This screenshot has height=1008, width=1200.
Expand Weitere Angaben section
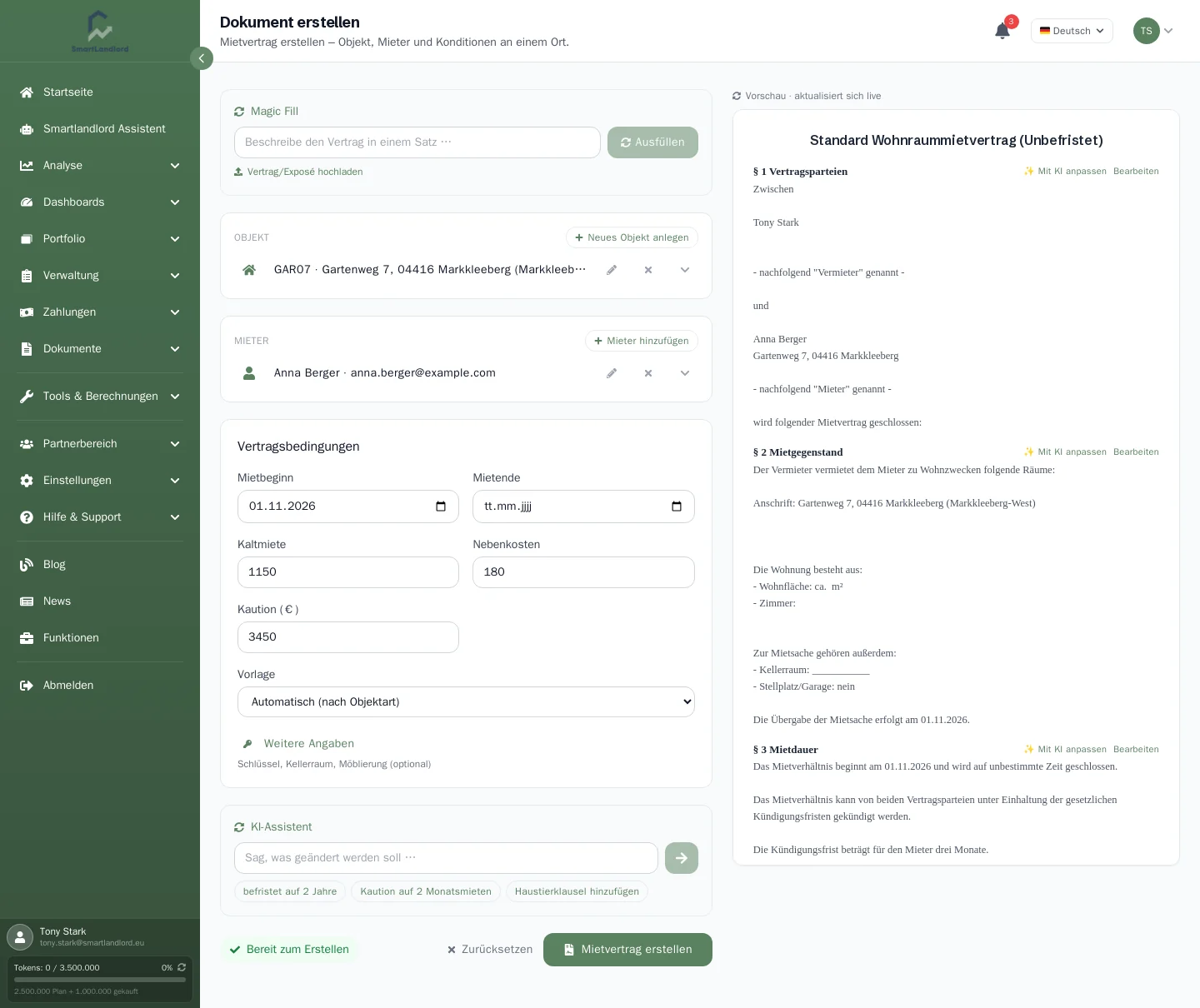tap(297, 744)
